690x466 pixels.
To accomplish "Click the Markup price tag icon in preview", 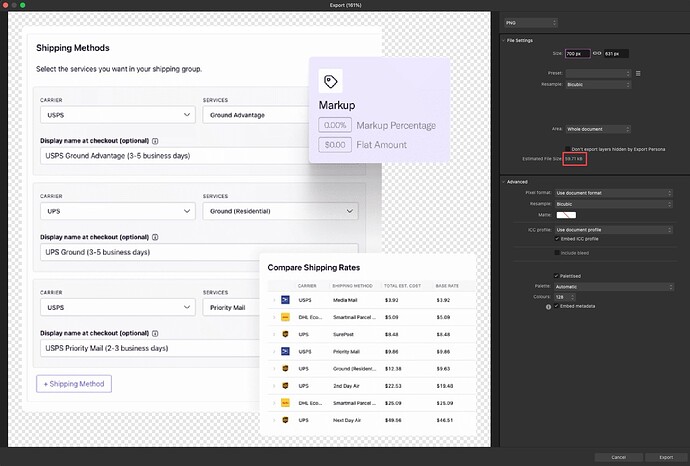I will click(330, 81).
